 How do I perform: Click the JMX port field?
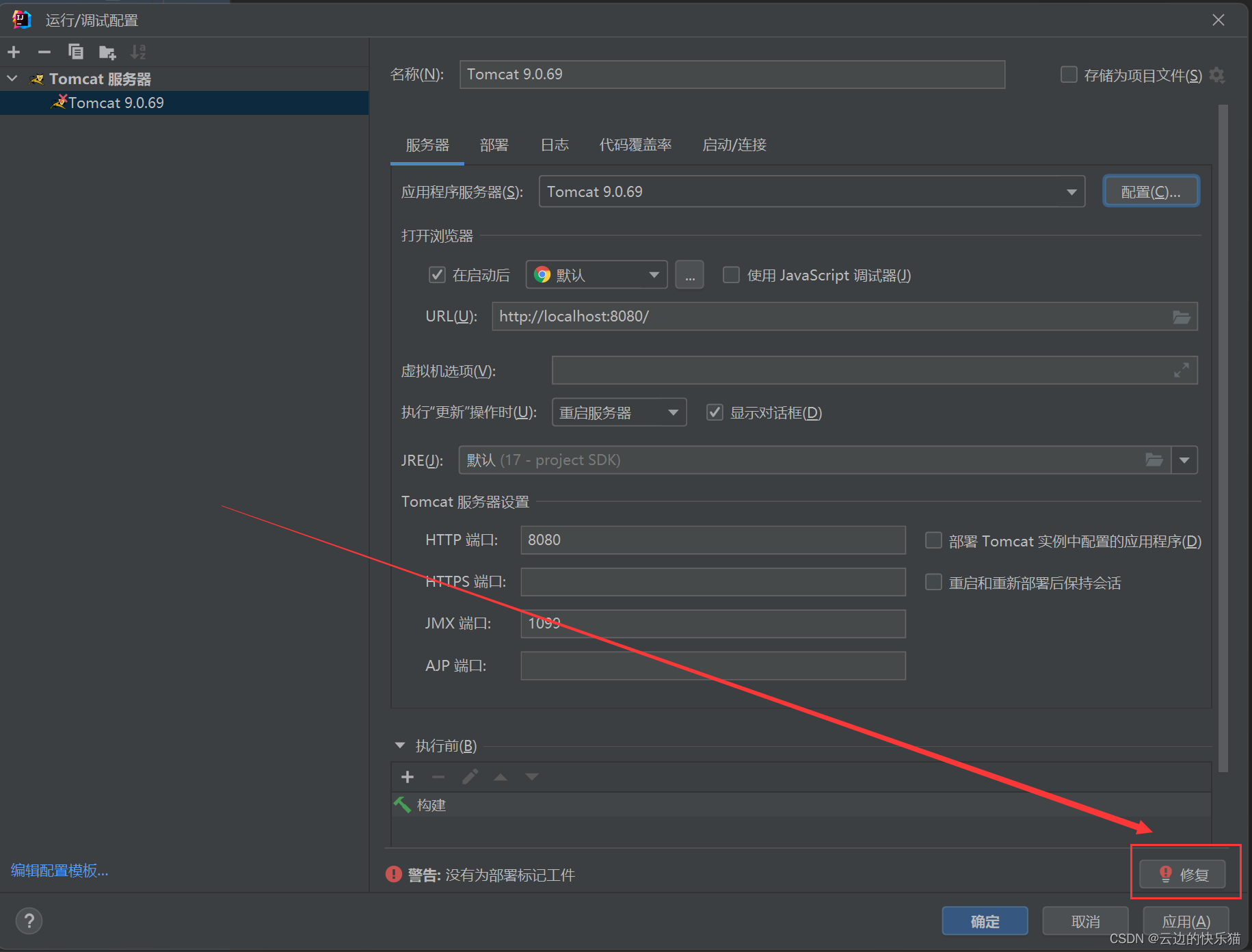point(713,624)
